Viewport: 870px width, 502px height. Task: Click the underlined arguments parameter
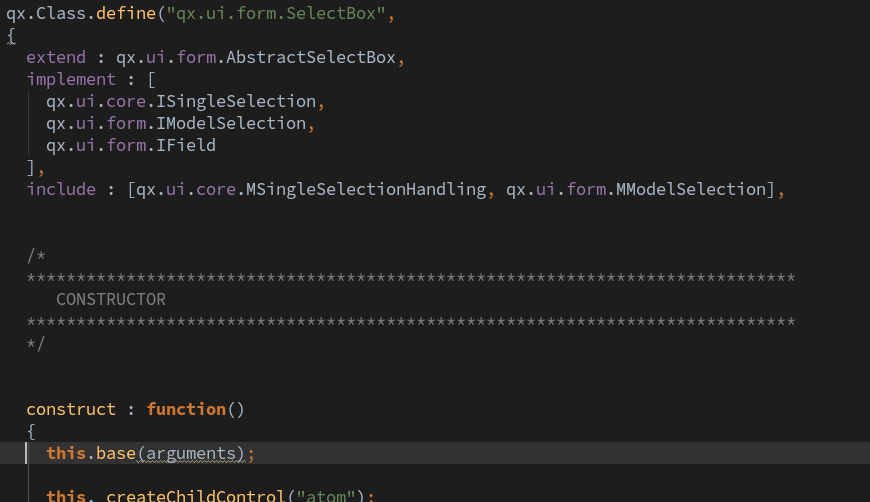click(191, 453)
